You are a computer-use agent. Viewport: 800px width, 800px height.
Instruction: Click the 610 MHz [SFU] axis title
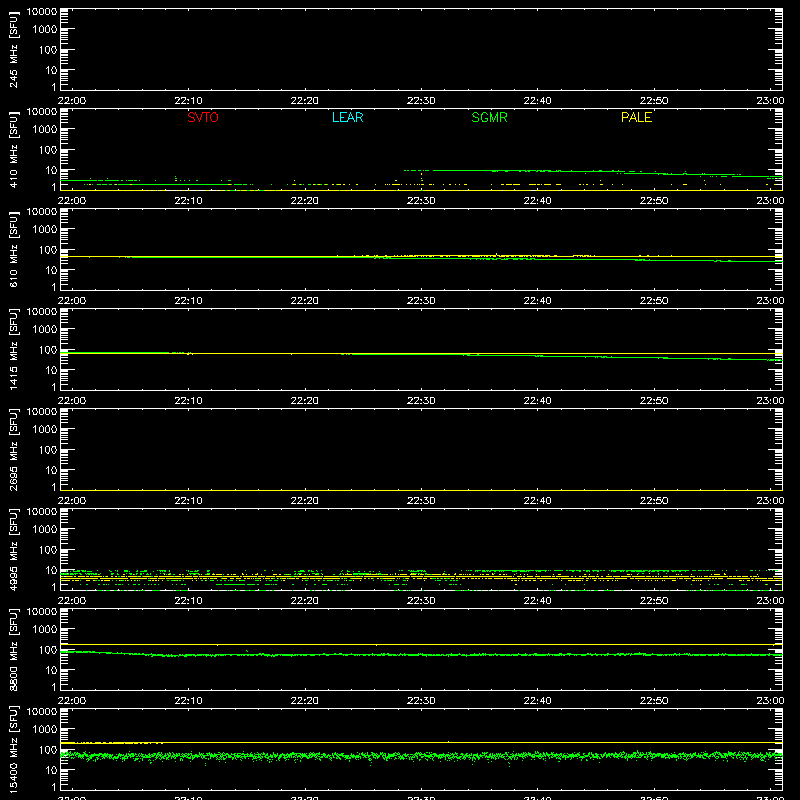(13, 249)
